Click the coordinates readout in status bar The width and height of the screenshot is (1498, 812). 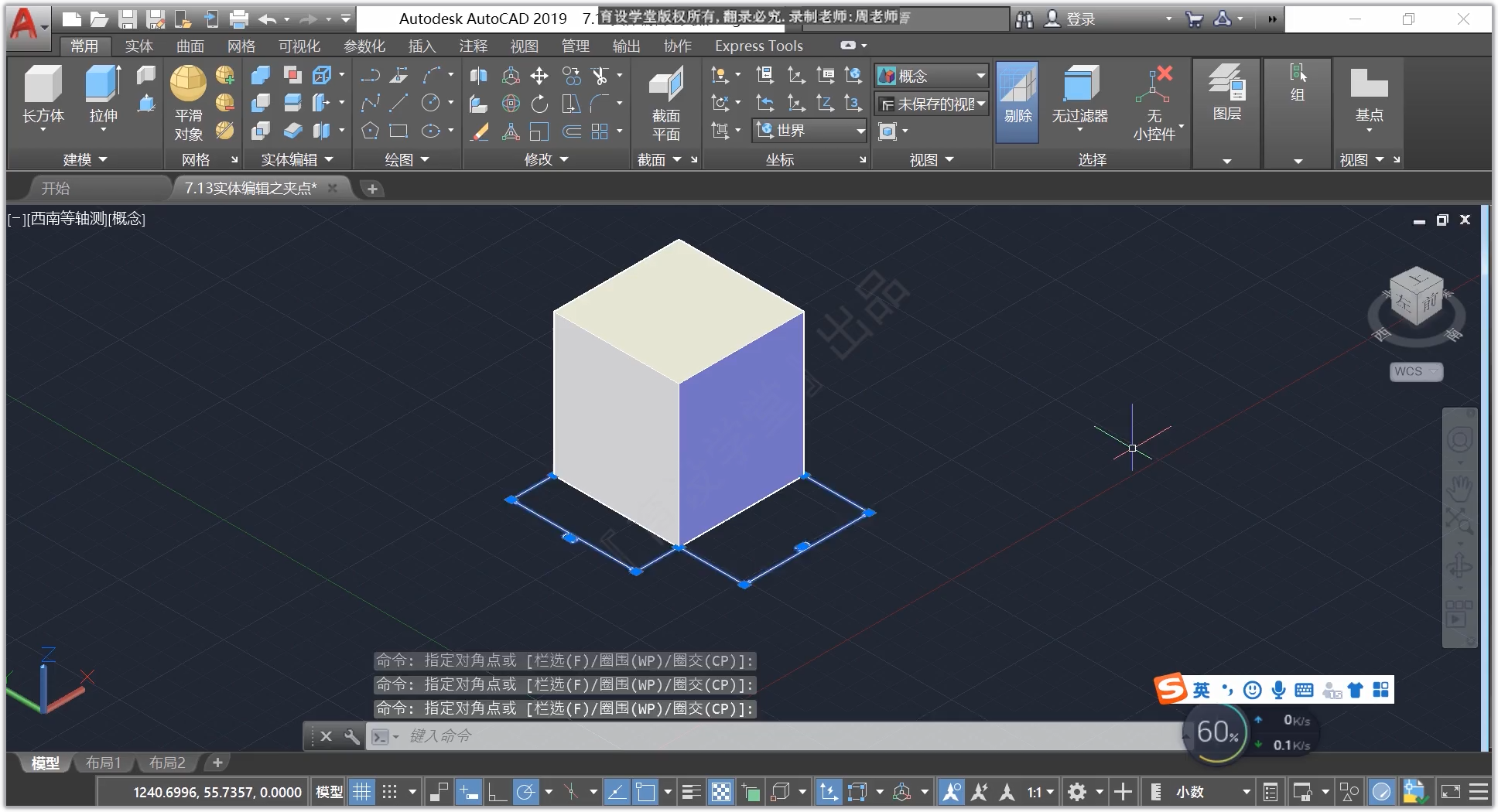[x=217, y=792]
